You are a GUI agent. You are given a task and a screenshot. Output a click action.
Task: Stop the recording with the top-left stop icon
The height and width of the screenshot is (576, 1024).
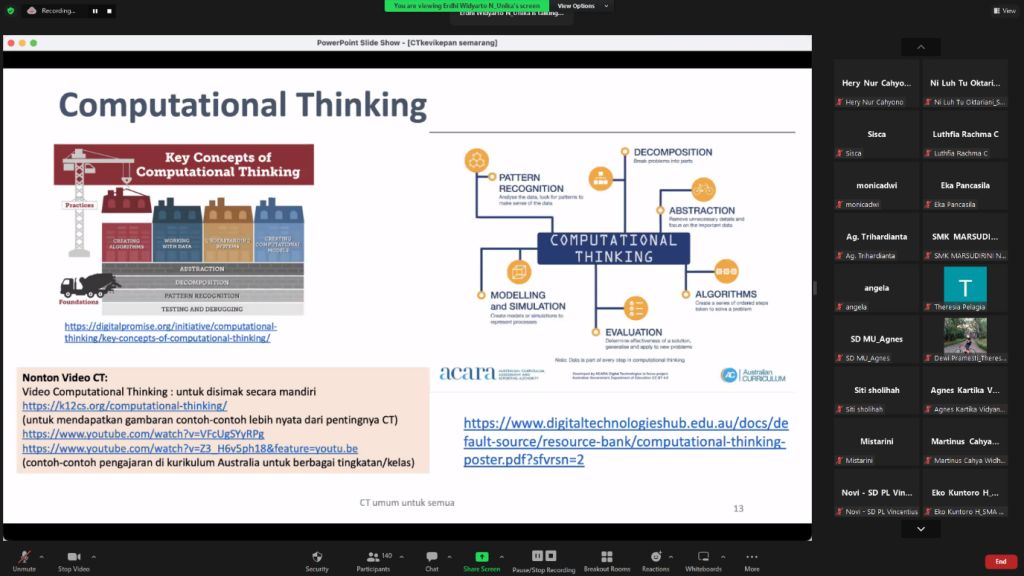(108, 11)
